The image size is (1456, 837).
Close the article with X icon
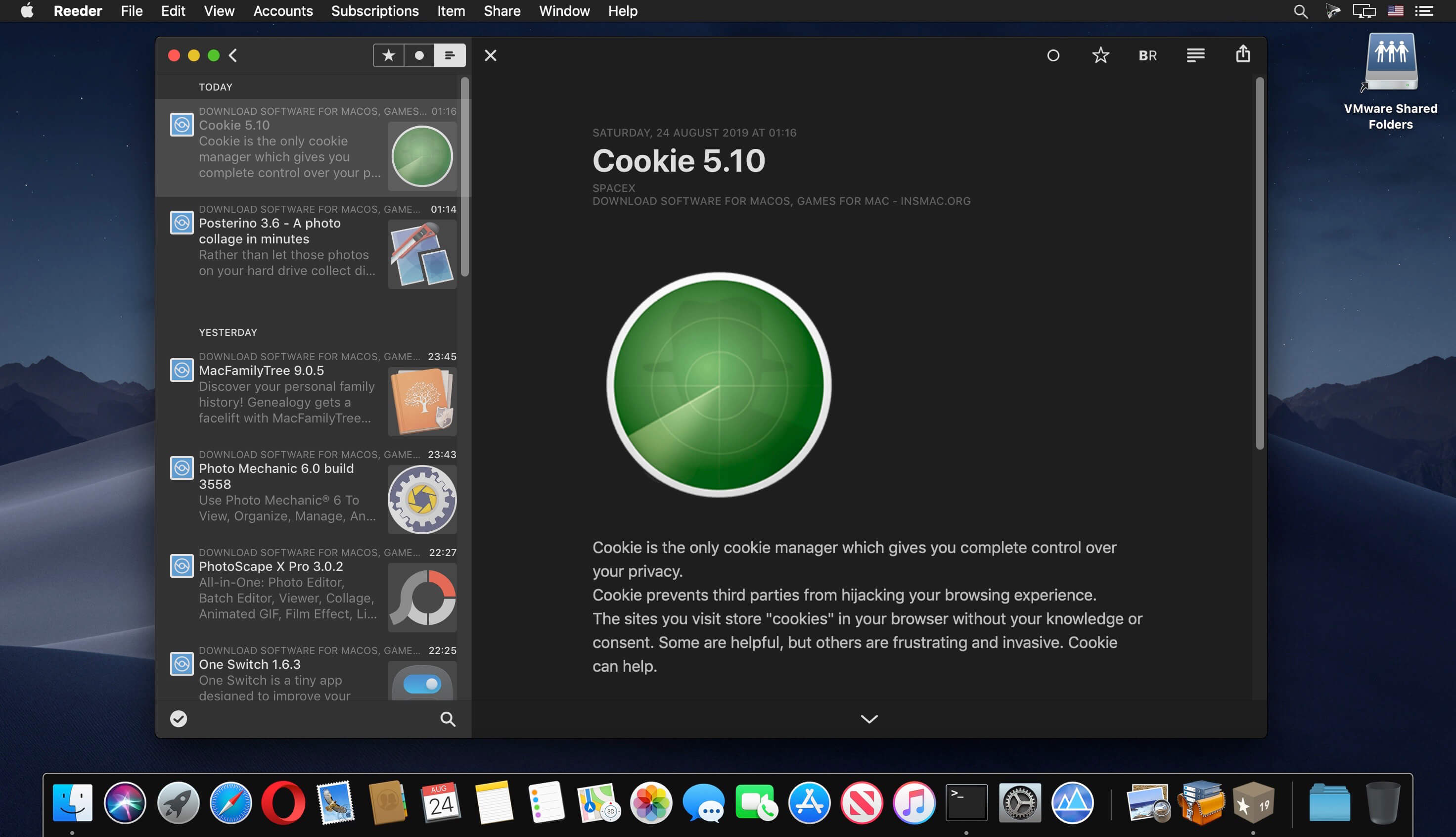click(x=490, y=55)
